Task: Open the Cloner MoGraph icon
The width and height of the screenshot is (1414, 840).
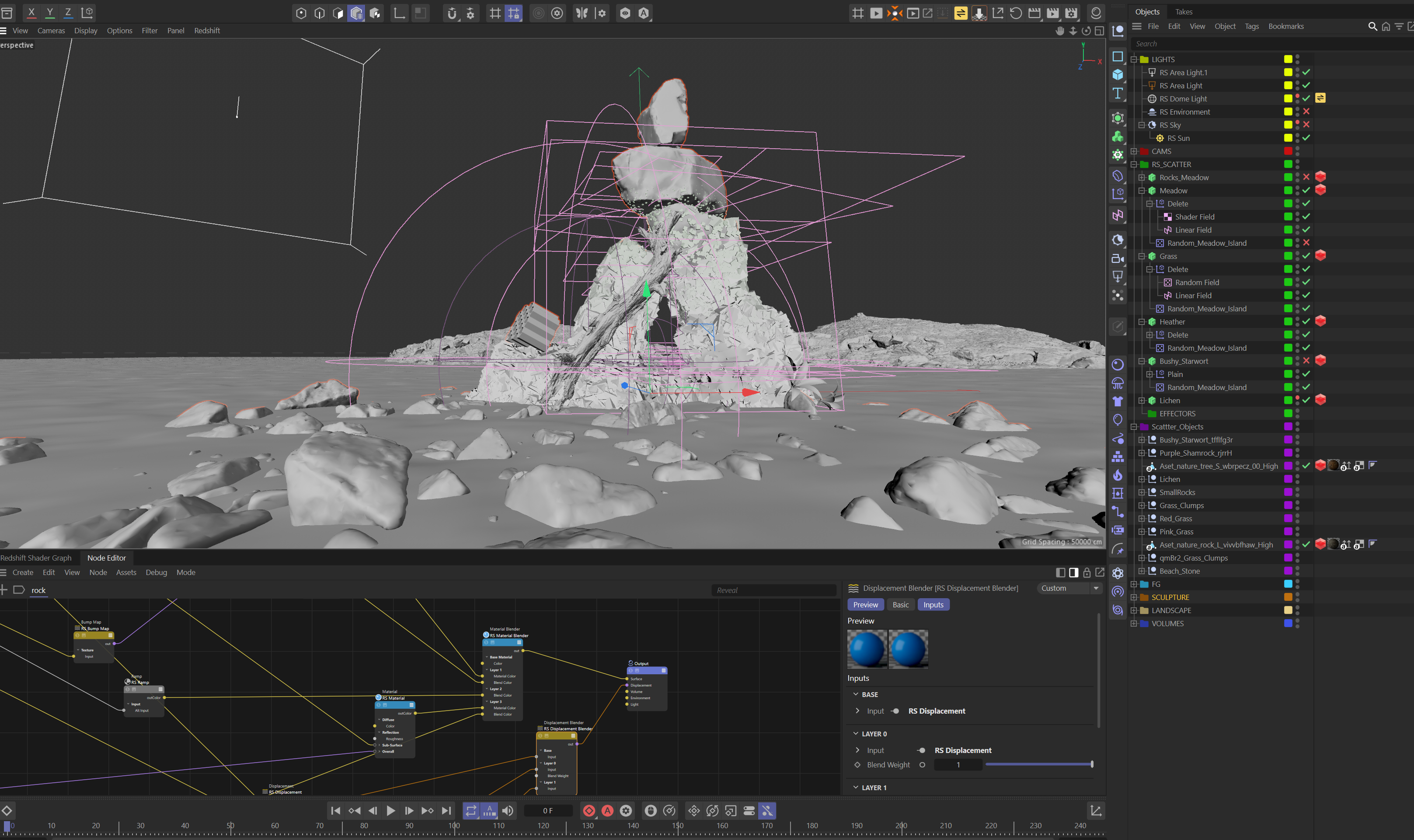Action: point(1118,136)
